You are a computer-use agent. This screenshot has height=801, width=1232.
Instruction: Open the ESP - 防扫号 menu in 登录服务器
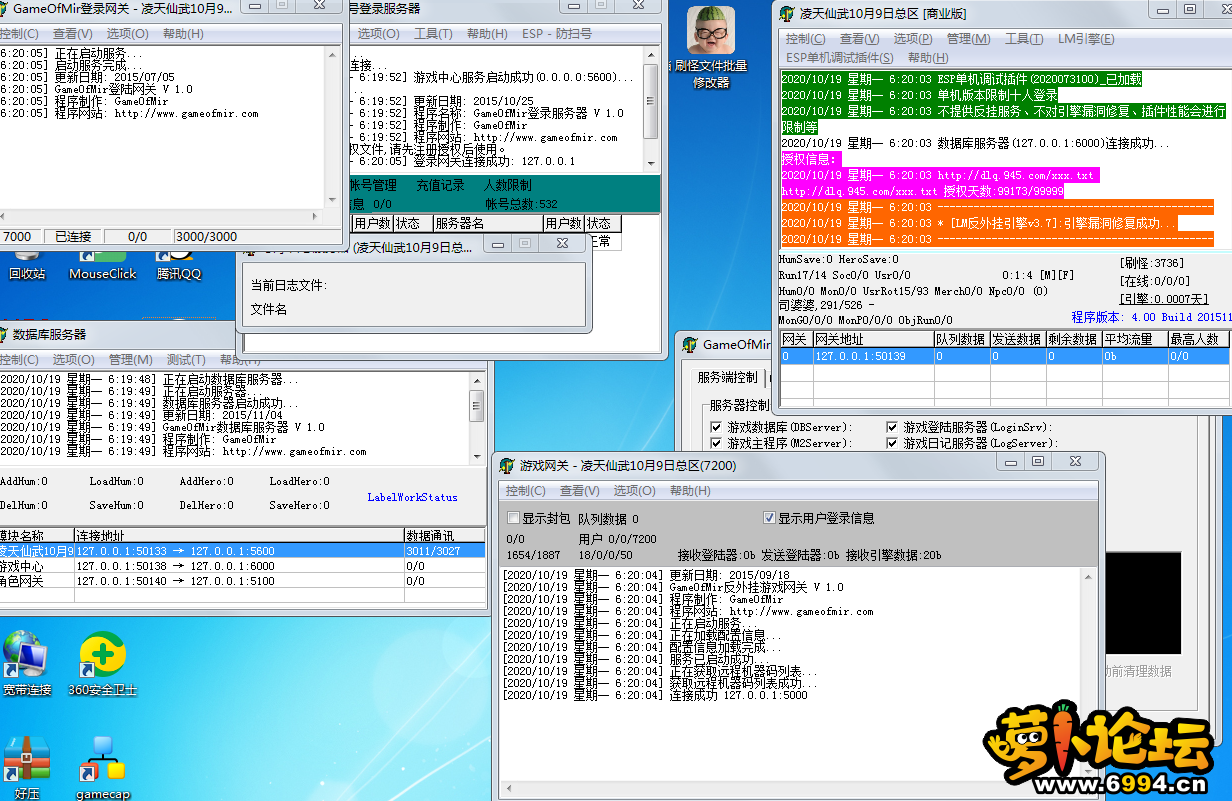[557, 34]
